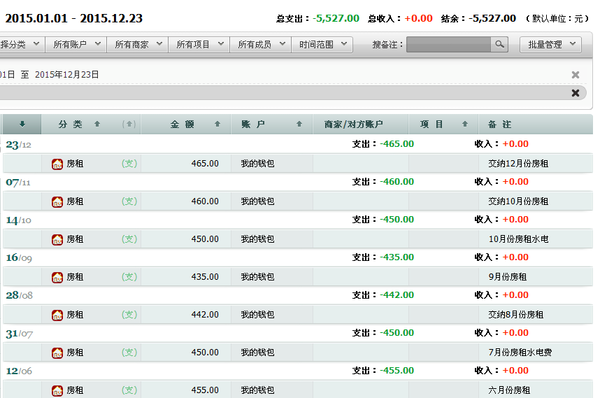Focus the 搜备注 search field

pos(448,44)
